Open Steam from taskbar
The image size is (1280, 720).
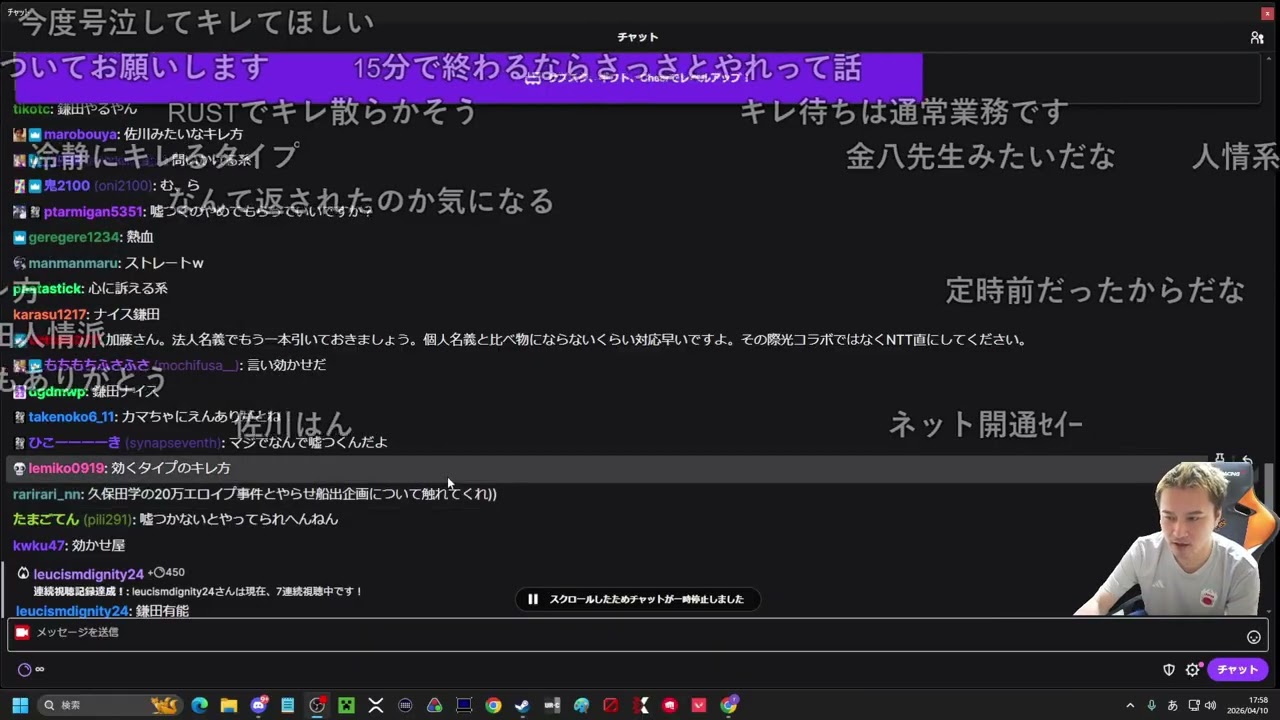pos(522,705)
